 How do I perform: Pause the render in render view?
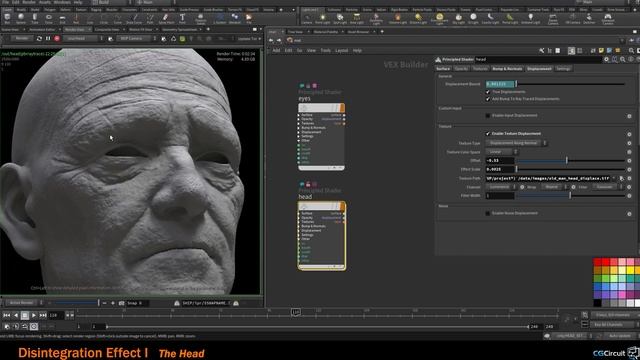(48, 38)
